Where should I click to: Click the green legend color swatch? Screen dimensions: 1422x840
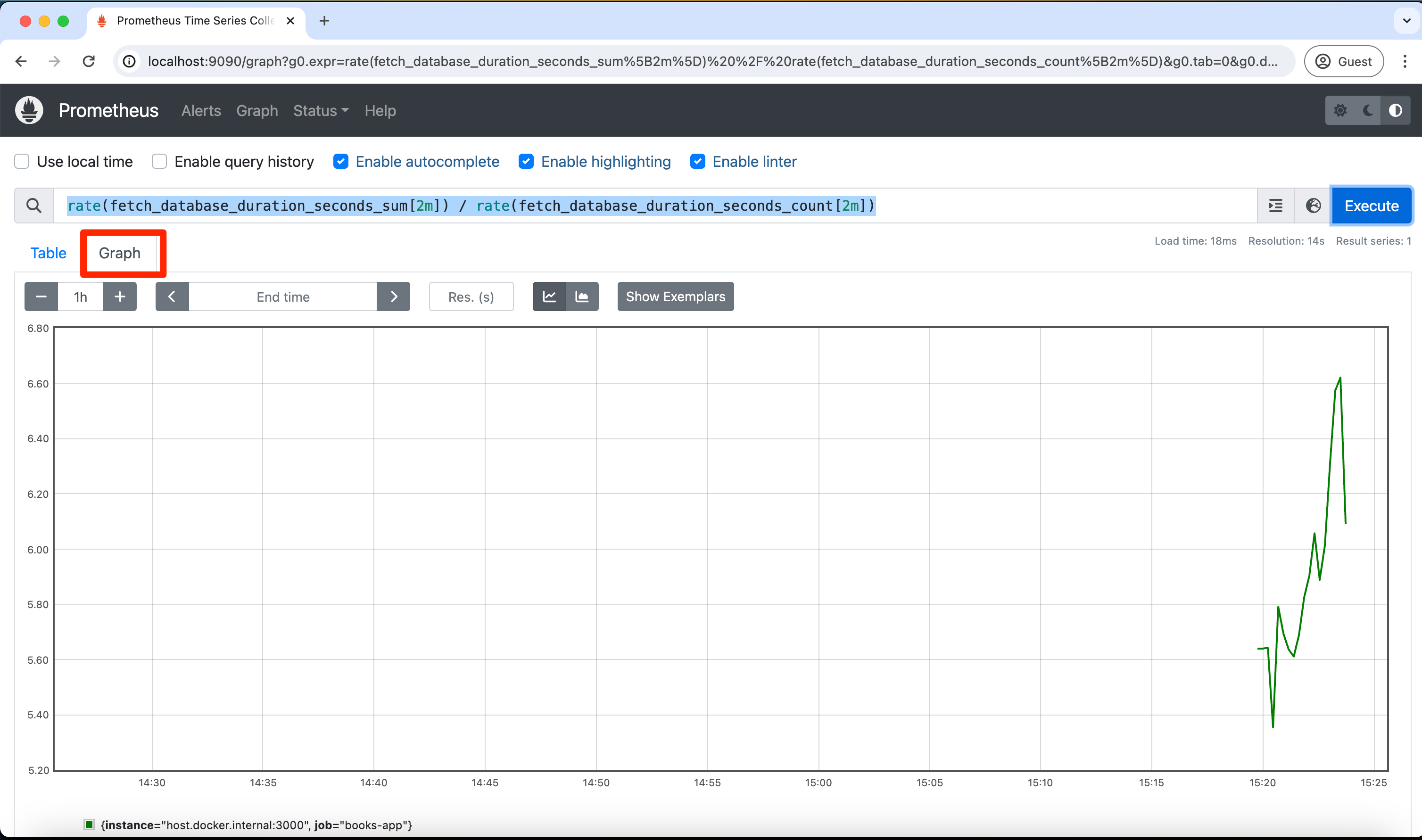tap(89, 824)
